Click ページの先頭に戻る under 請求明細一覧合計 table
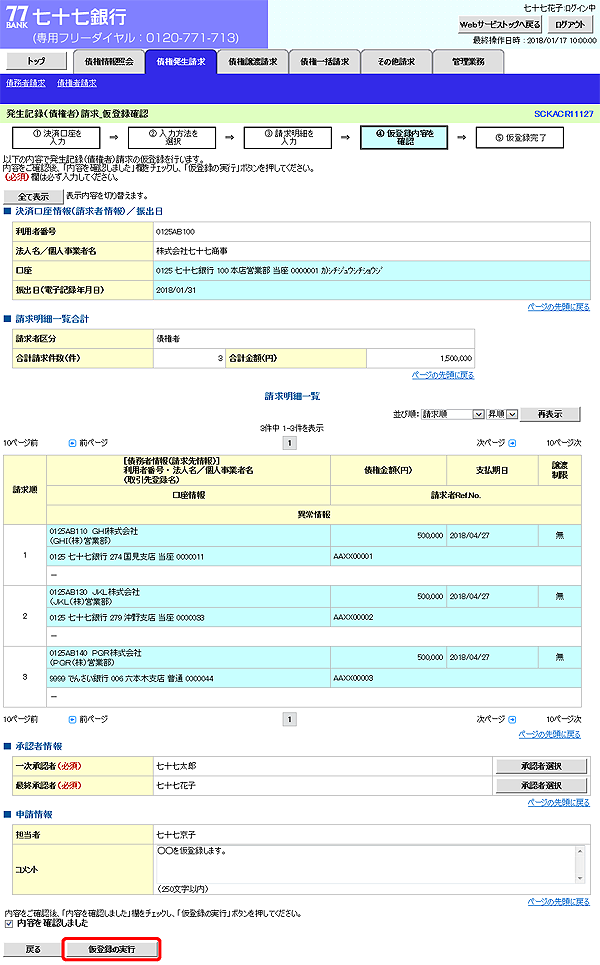Image resolution: width=600 pixels, height=965 pixels. coord(443,375)
